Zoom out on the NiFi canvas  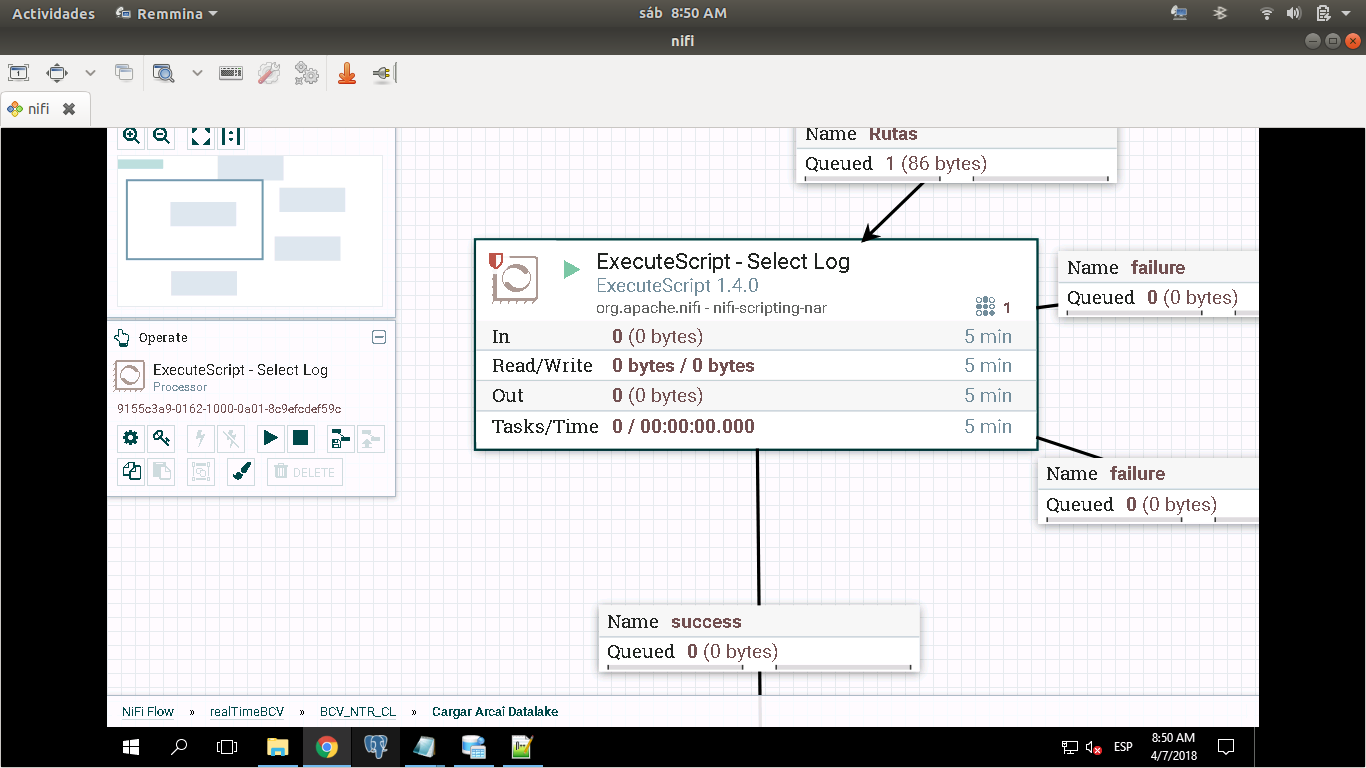[x=161, y=137]
